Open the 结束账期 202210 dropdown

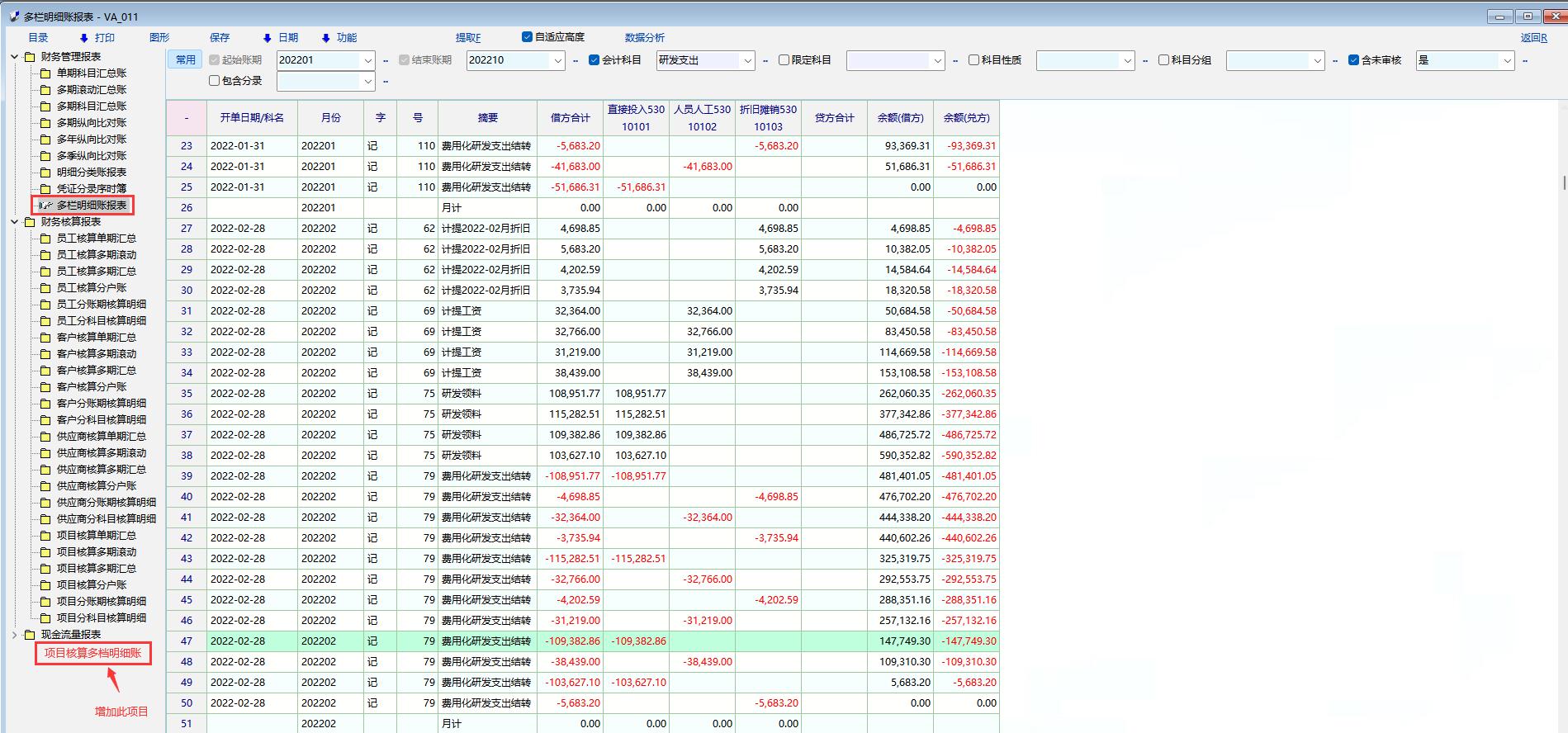[558, 60]
